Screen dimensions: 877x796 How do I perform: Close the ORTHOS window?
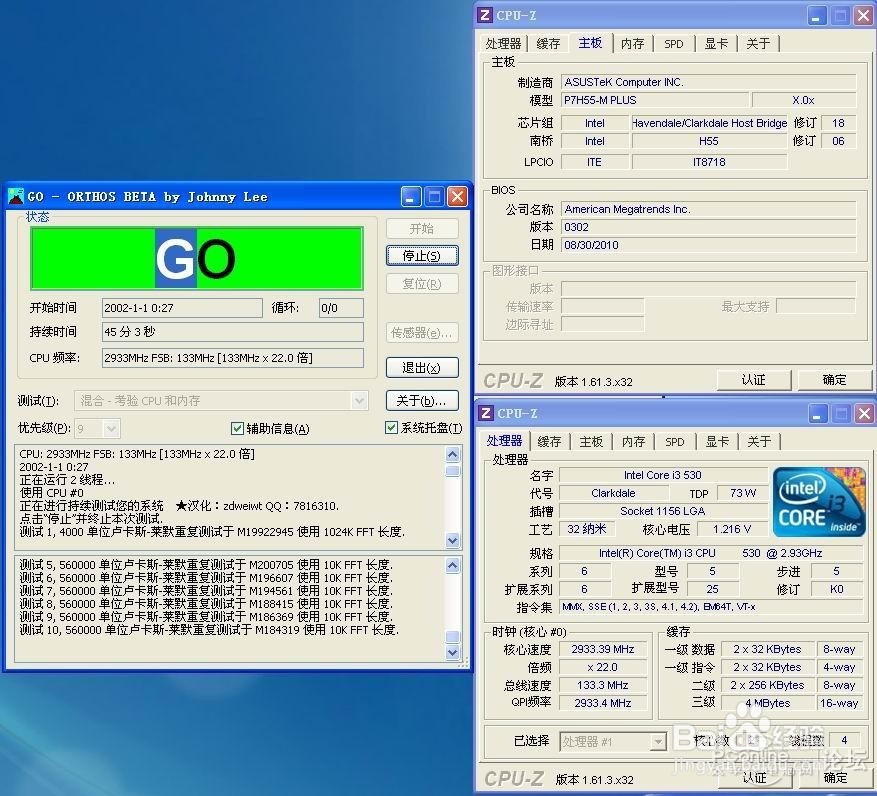click(x=458, y=197)
